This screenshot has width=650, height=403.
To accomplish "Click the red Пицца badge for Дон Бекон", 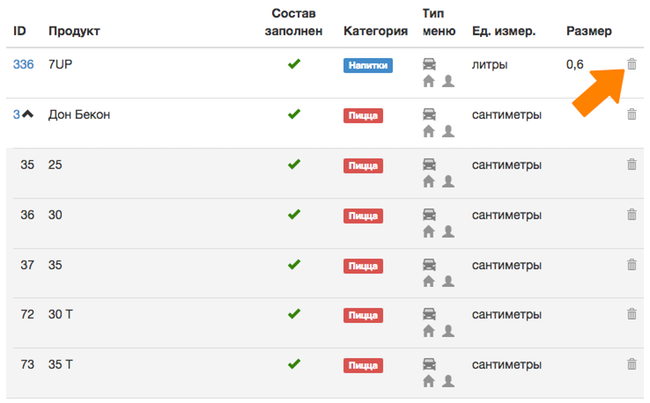I will 363,115.
